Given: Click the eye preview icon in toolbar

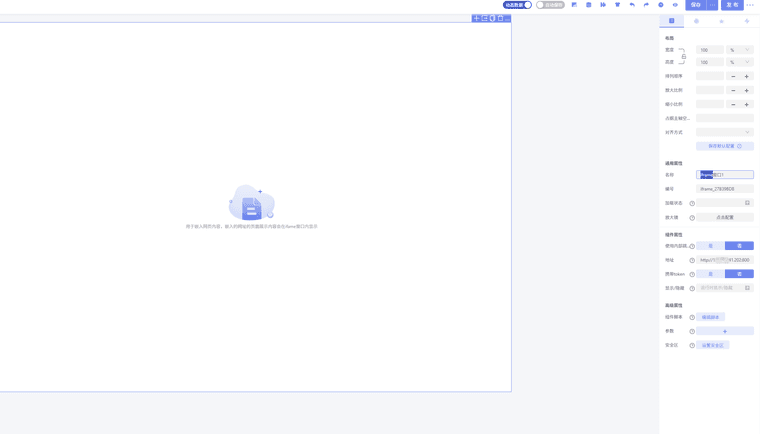Looking at the screenshot, I should point(675,5).
